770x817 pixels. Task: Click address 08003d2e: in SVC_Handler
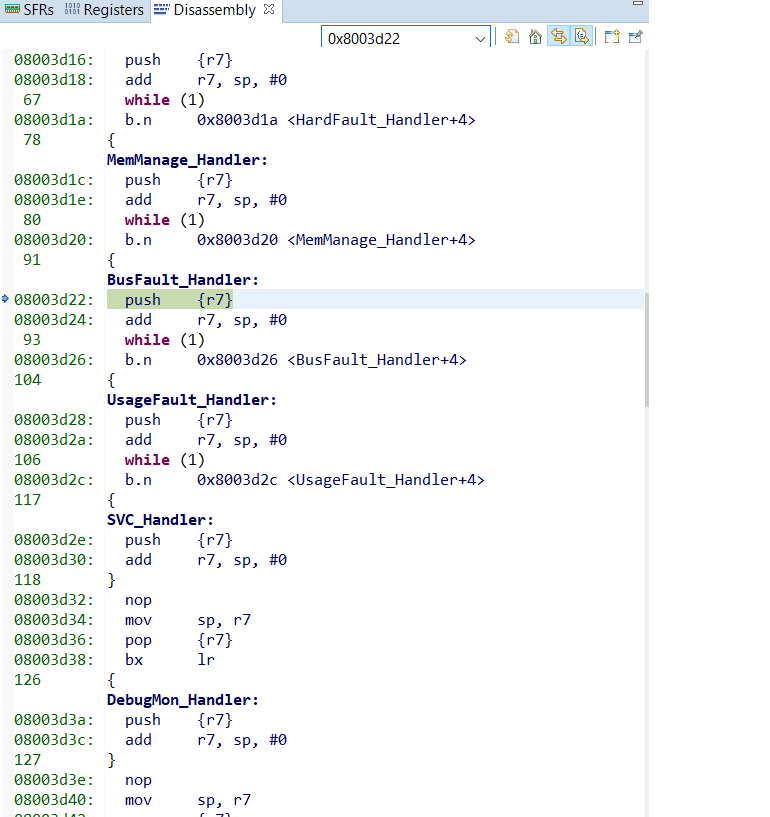coord(54,540)
